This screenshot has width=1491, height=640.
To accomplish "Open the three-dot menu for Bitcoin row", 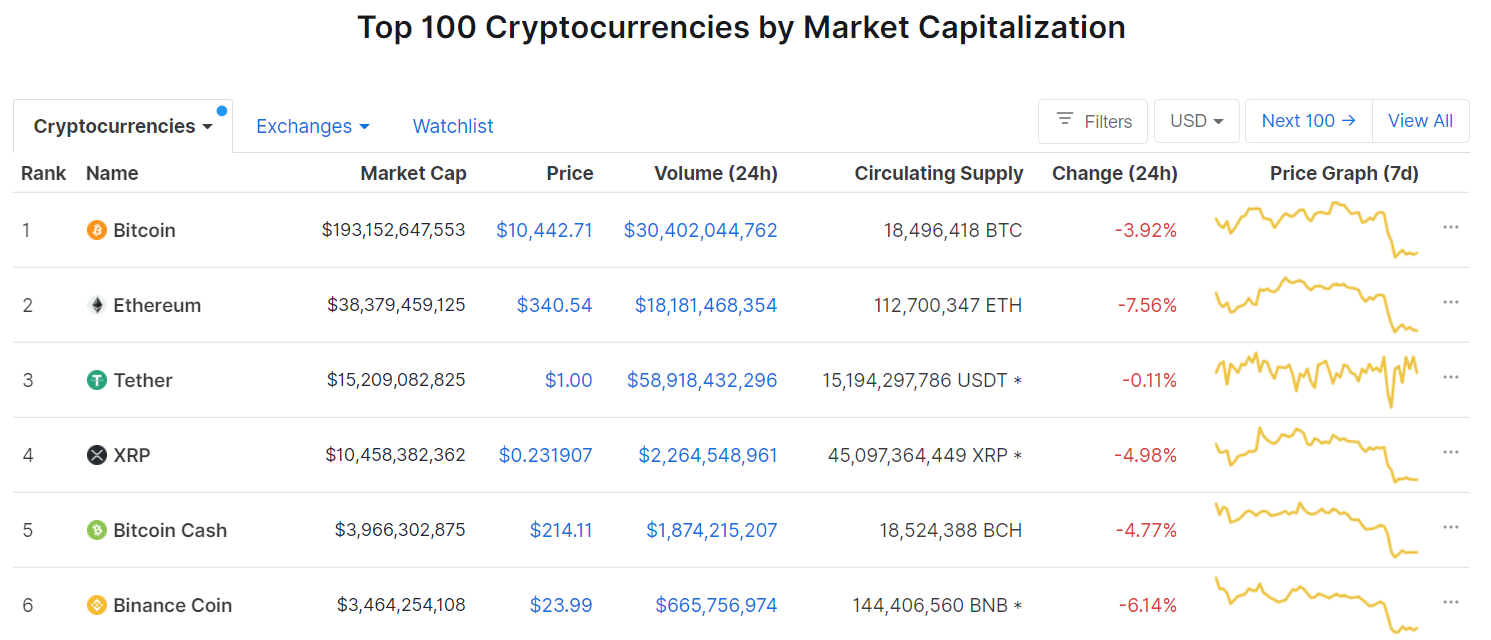I will click(1451, 228).
